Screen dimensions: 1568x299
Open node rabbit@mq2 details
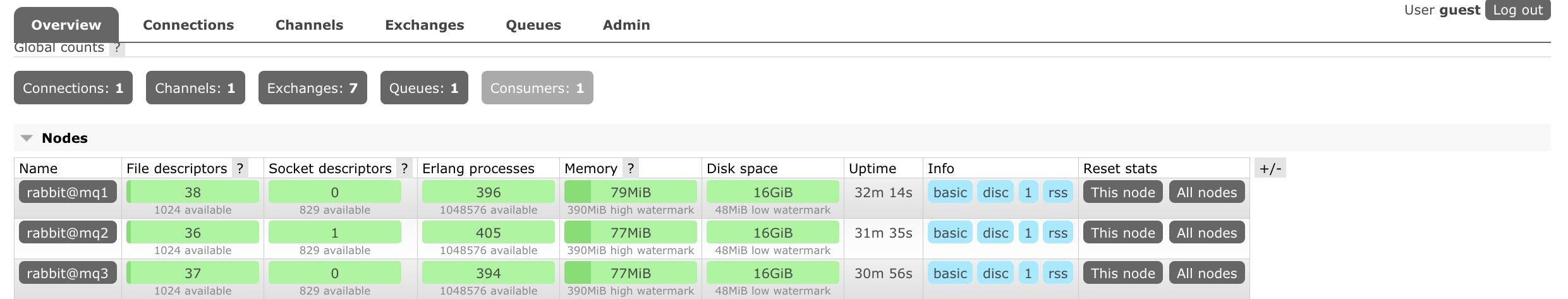pos(68,233)
